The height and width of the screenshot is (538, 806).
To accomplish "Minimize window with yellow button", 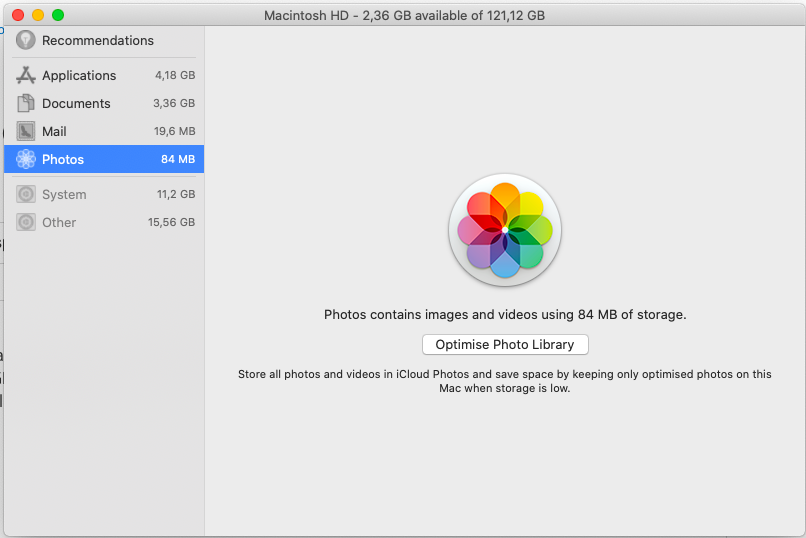I will click(38, 15).
